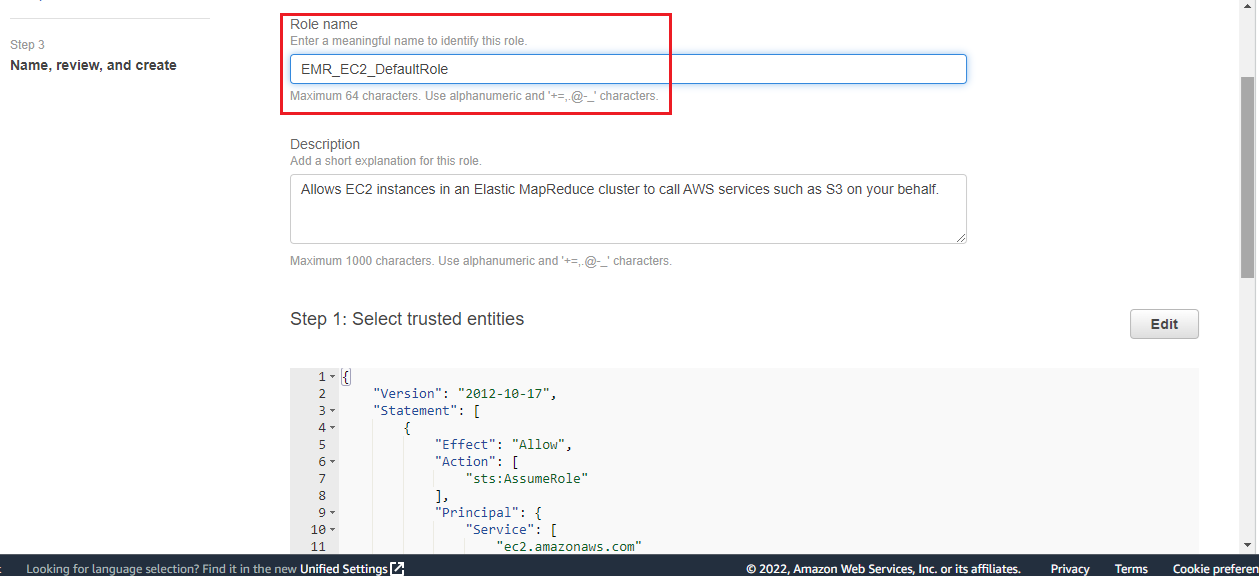Click the external link icon beside Unified Settings
Screen dimensions: 1259x576
pos(397,568)
